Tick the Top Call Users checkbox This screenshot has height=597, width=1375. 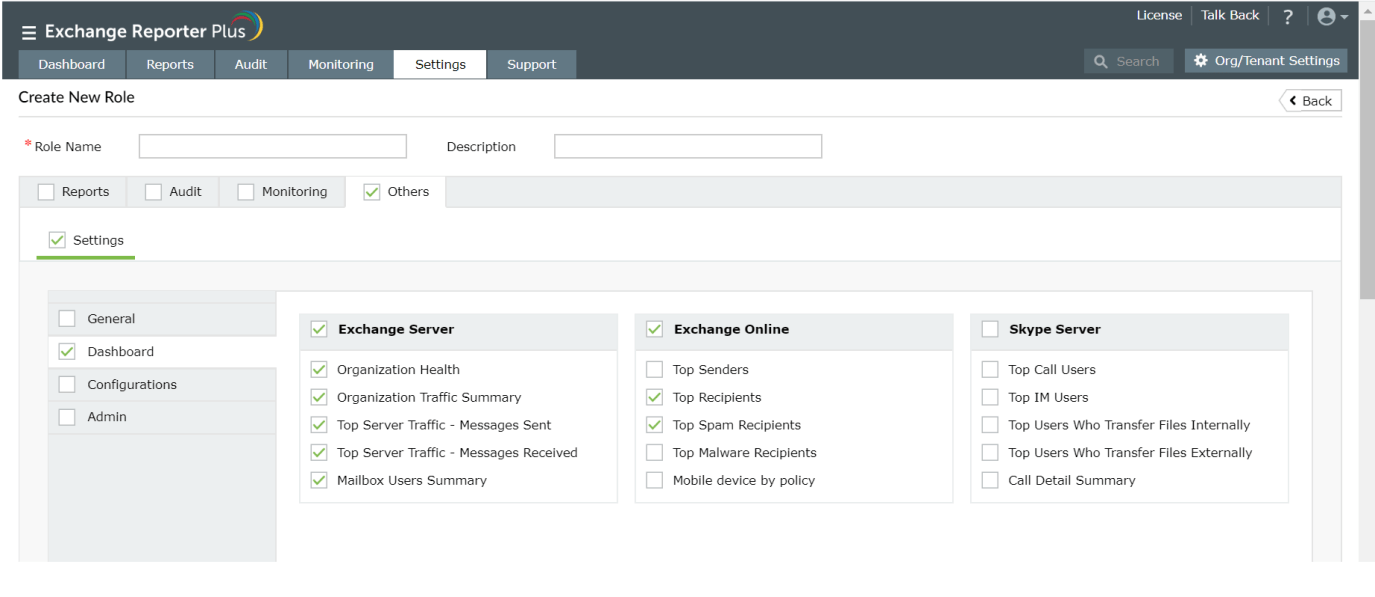pyautogui.click(x=990, y=370)
